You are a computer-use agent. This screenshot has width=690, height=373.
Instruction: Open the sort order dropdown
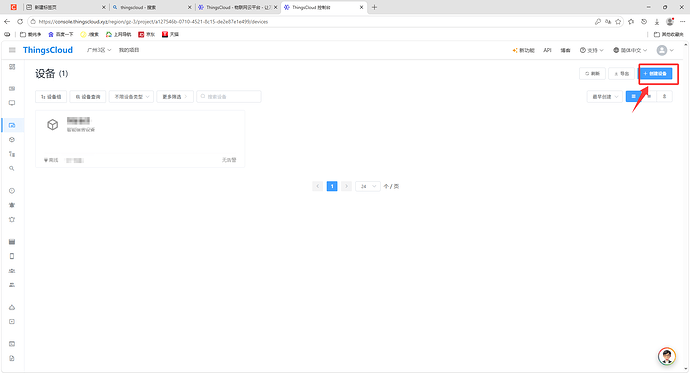pyautogui.click(x=605, y=96)
